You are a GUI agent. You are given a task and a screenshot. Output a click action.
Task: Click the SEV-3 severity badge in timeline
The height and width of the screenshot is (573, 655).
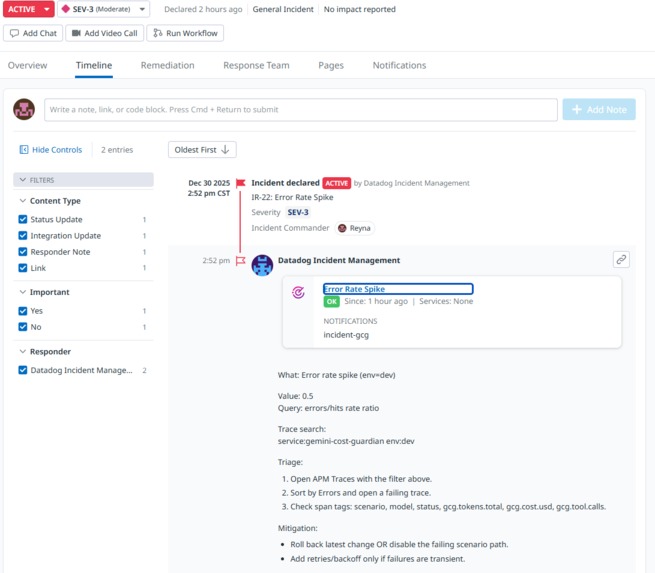tap(298, 212)
